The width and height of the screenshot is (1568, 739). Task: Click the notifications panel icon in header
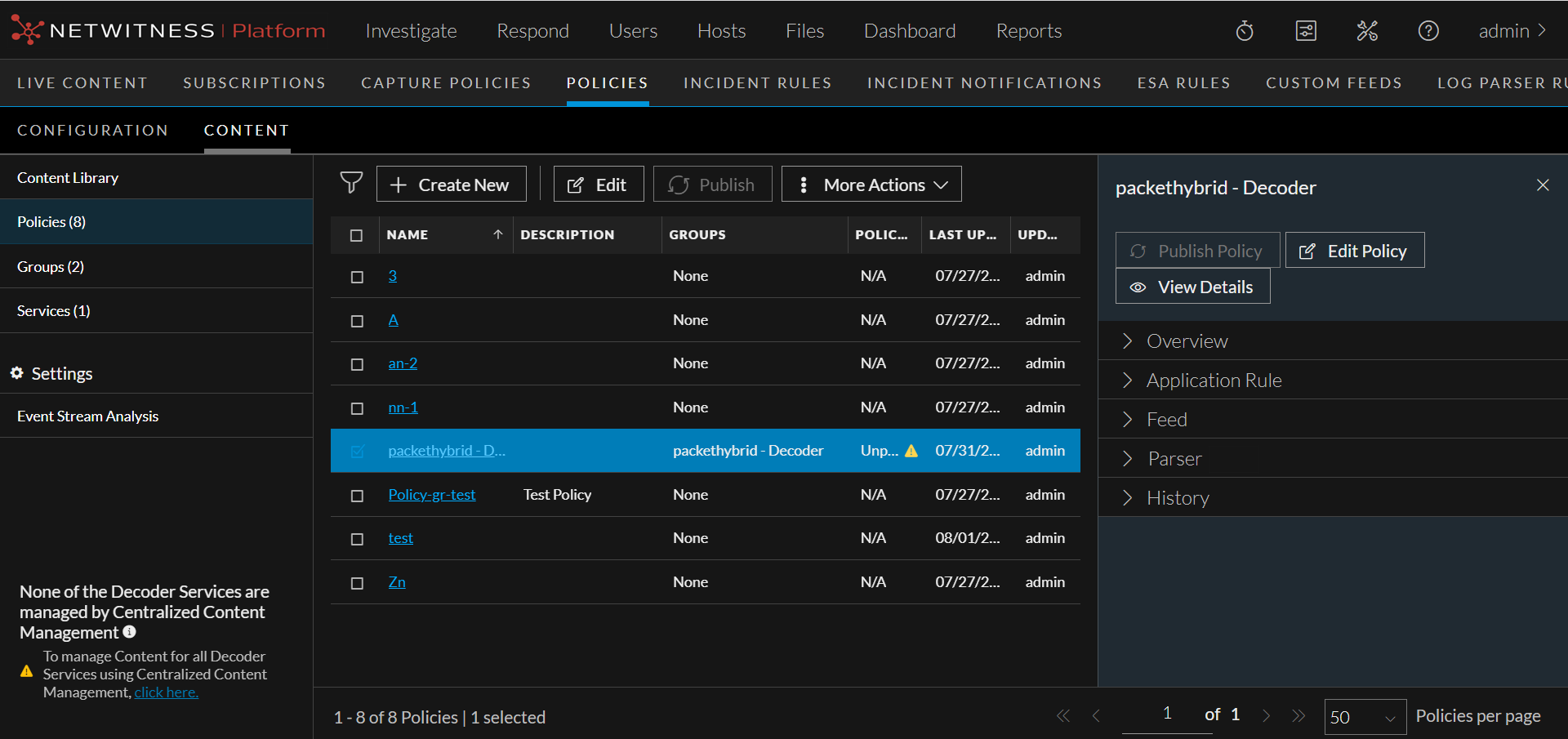tap(1306, 31)
